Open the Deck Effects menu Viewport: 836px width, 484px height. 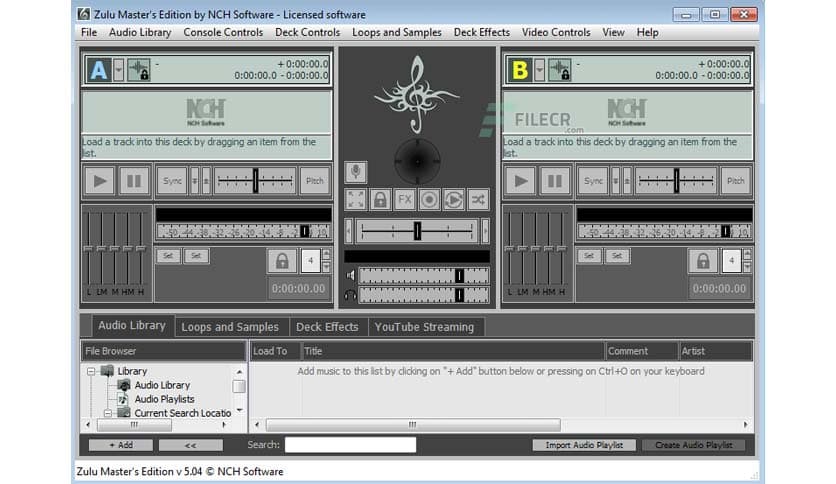[482, 33]
